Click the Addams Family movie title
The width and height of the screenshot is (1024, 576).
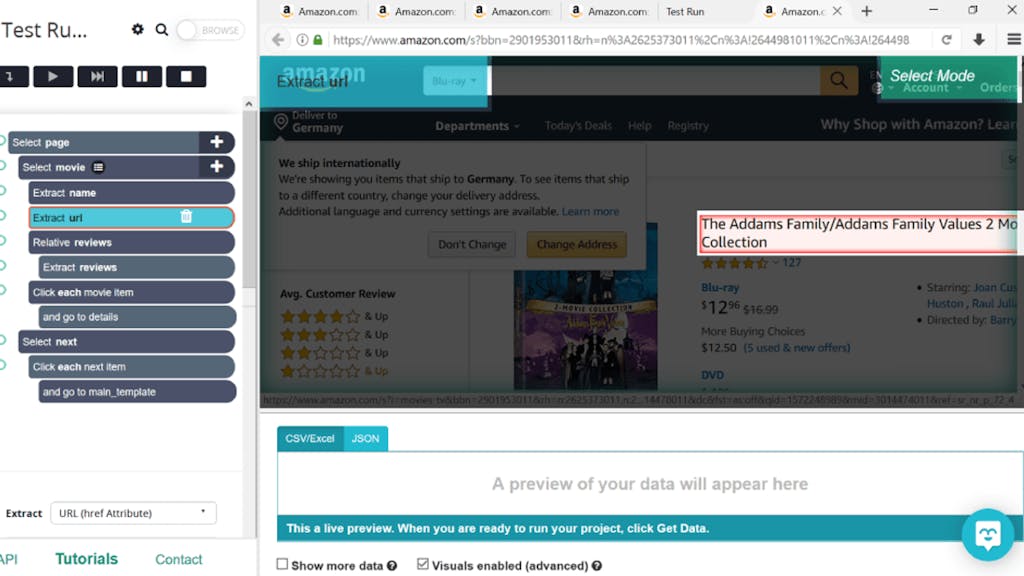tap(858, 232)
